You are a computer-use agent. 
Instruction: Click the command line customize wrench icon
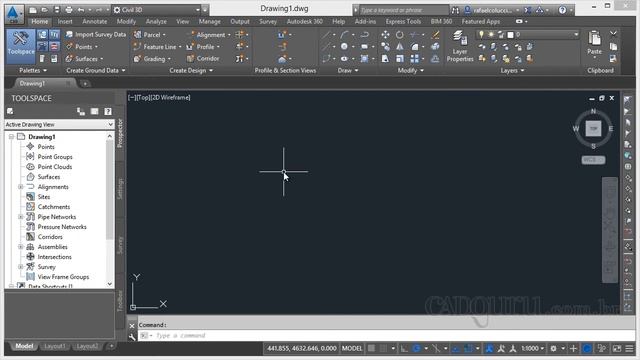(x=132, y=337)
